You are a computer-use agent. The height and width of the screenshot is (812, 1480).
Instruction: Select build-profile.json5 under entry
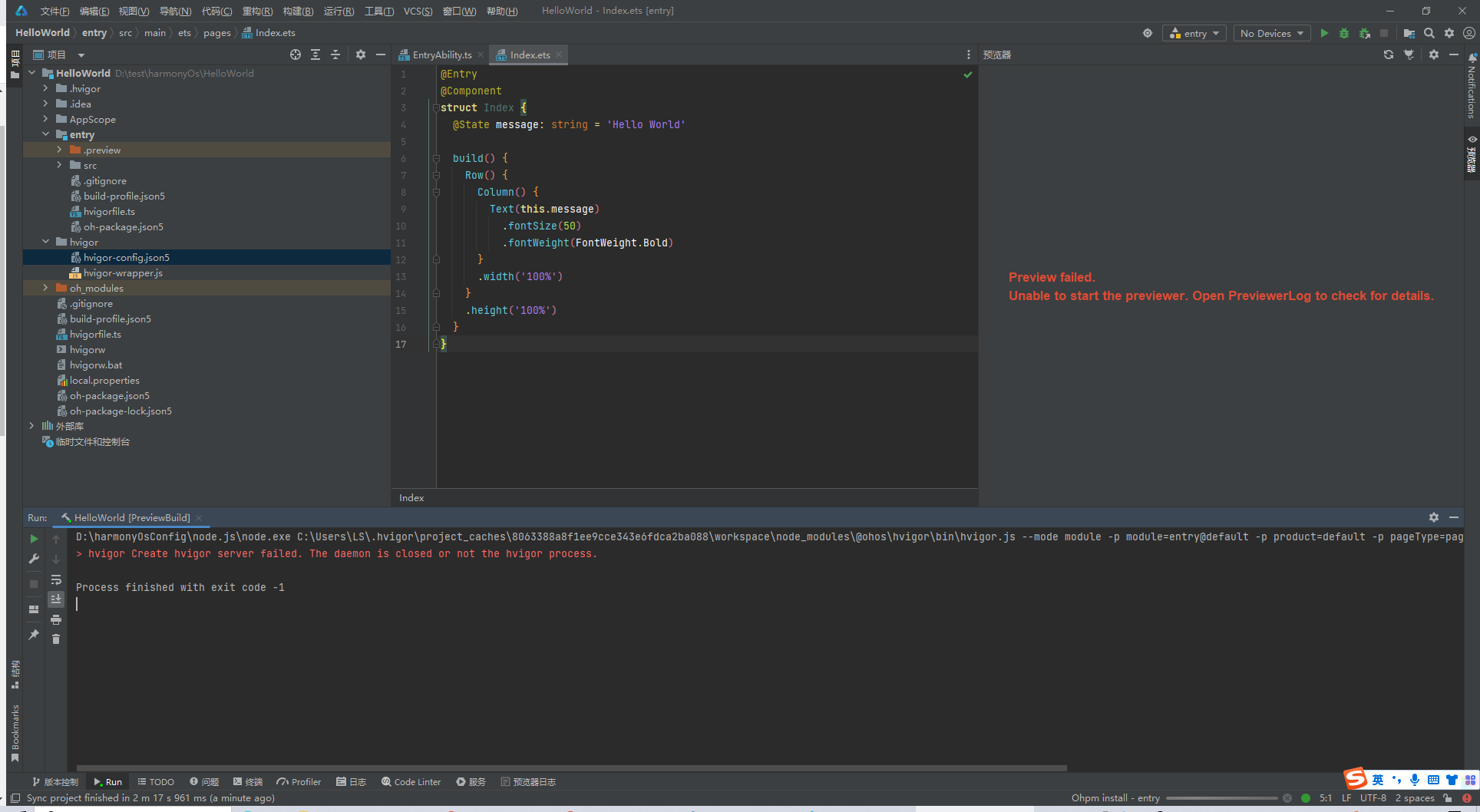124,196
